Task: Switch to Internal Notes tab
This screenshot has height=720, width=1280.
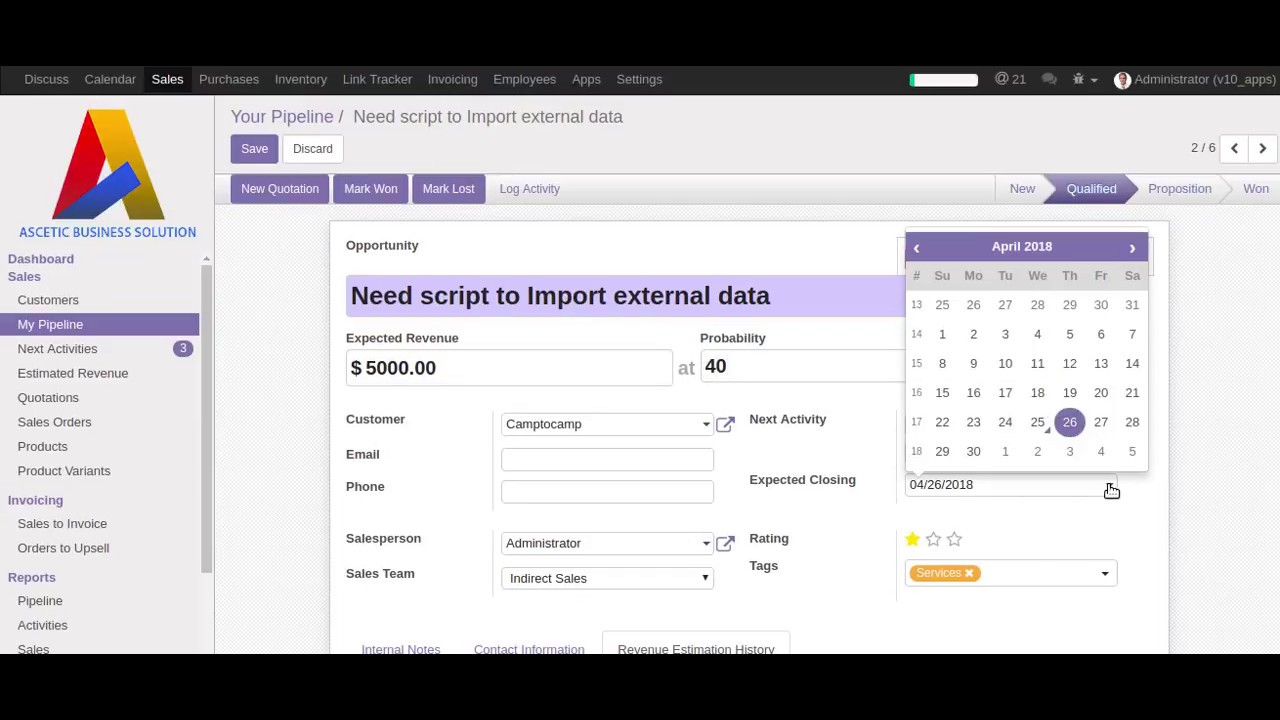Action: coord(401,648)
